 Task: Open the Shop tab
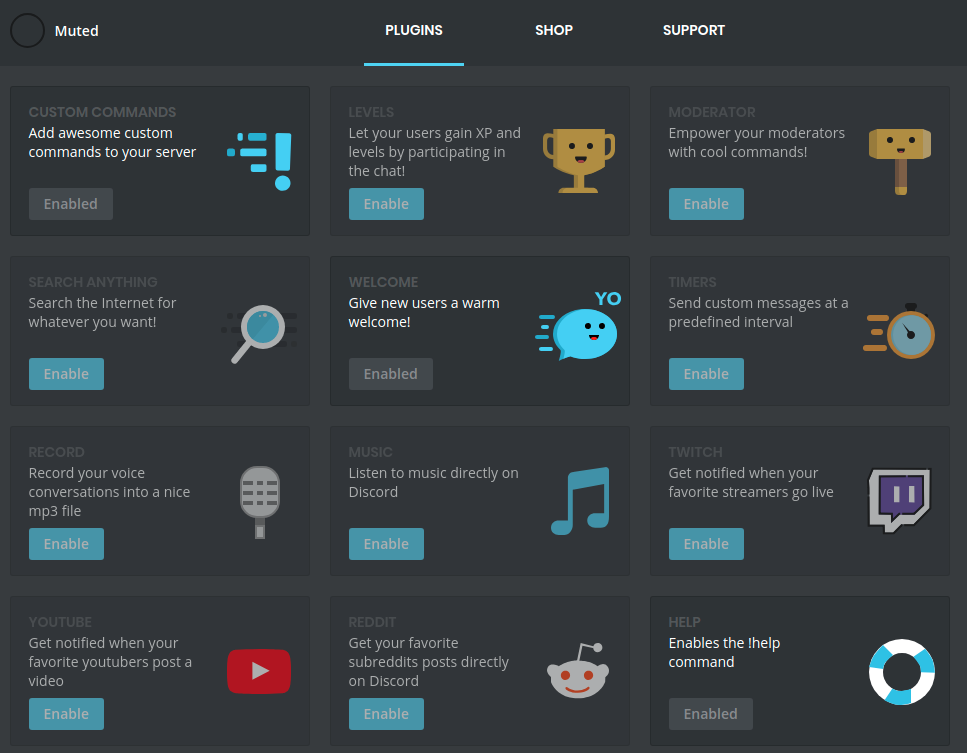tap(554, 30)
